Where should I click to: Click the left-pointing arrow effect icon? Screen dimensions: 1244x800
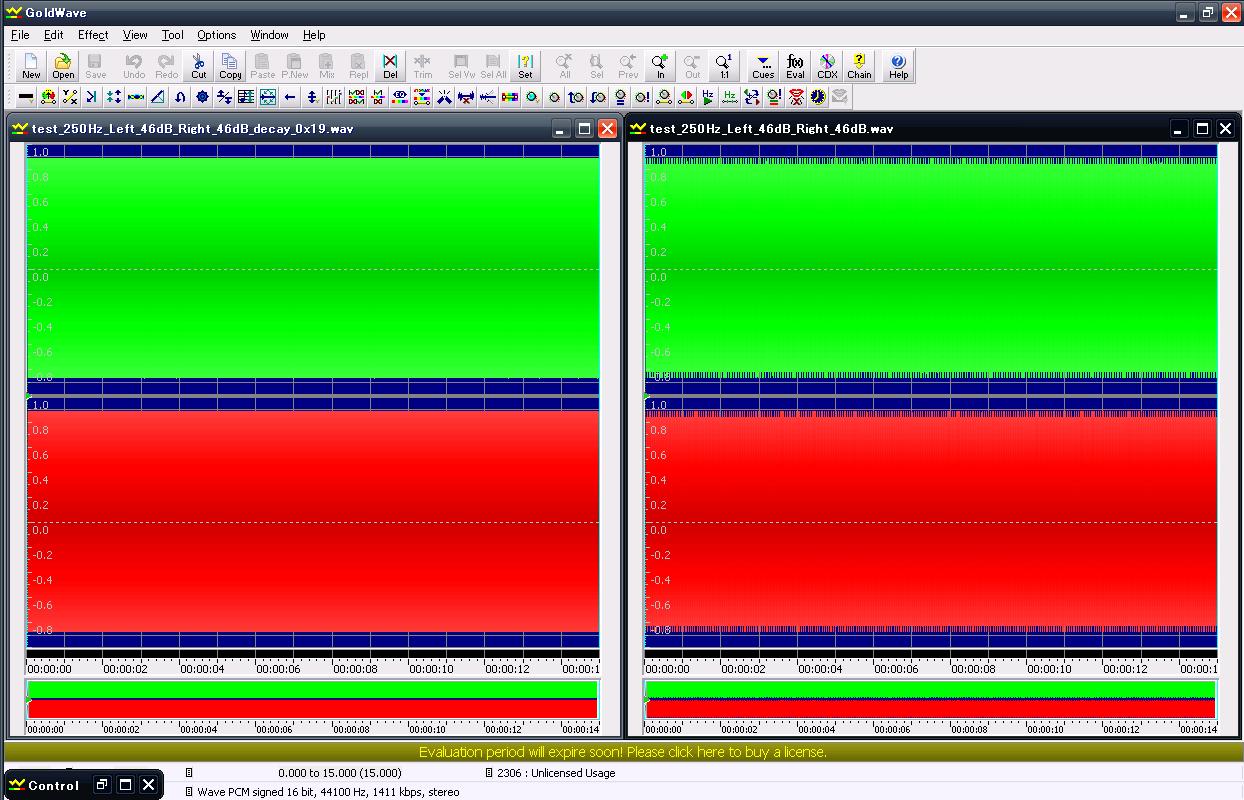tap(290, 97)
